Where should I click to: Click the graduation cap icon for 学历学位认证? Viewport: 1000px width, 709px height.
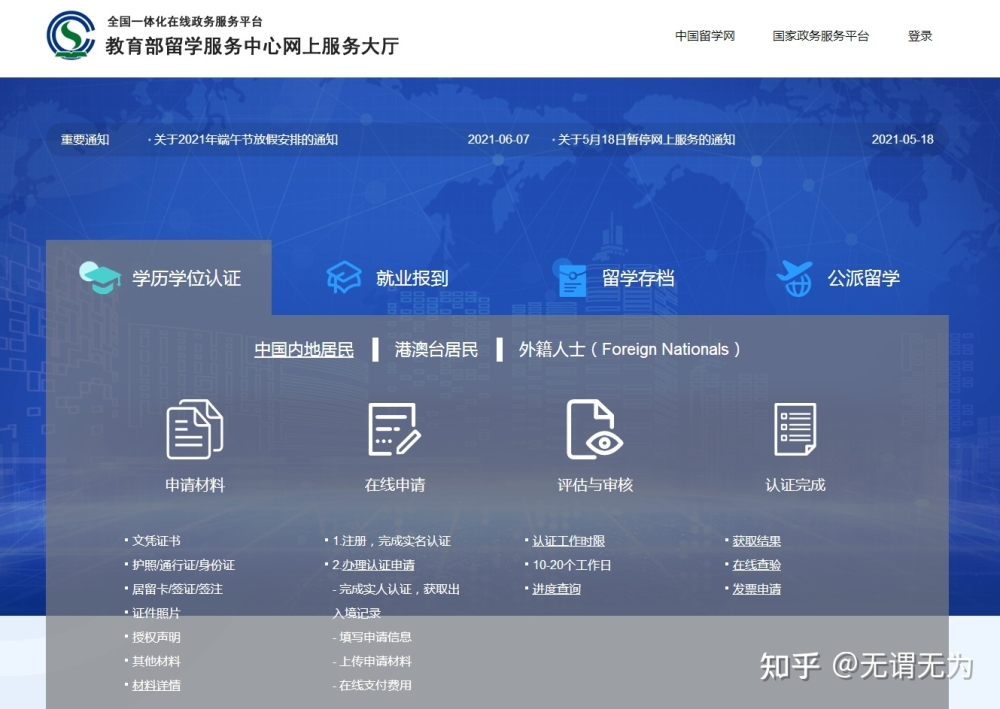pos(99,278)
